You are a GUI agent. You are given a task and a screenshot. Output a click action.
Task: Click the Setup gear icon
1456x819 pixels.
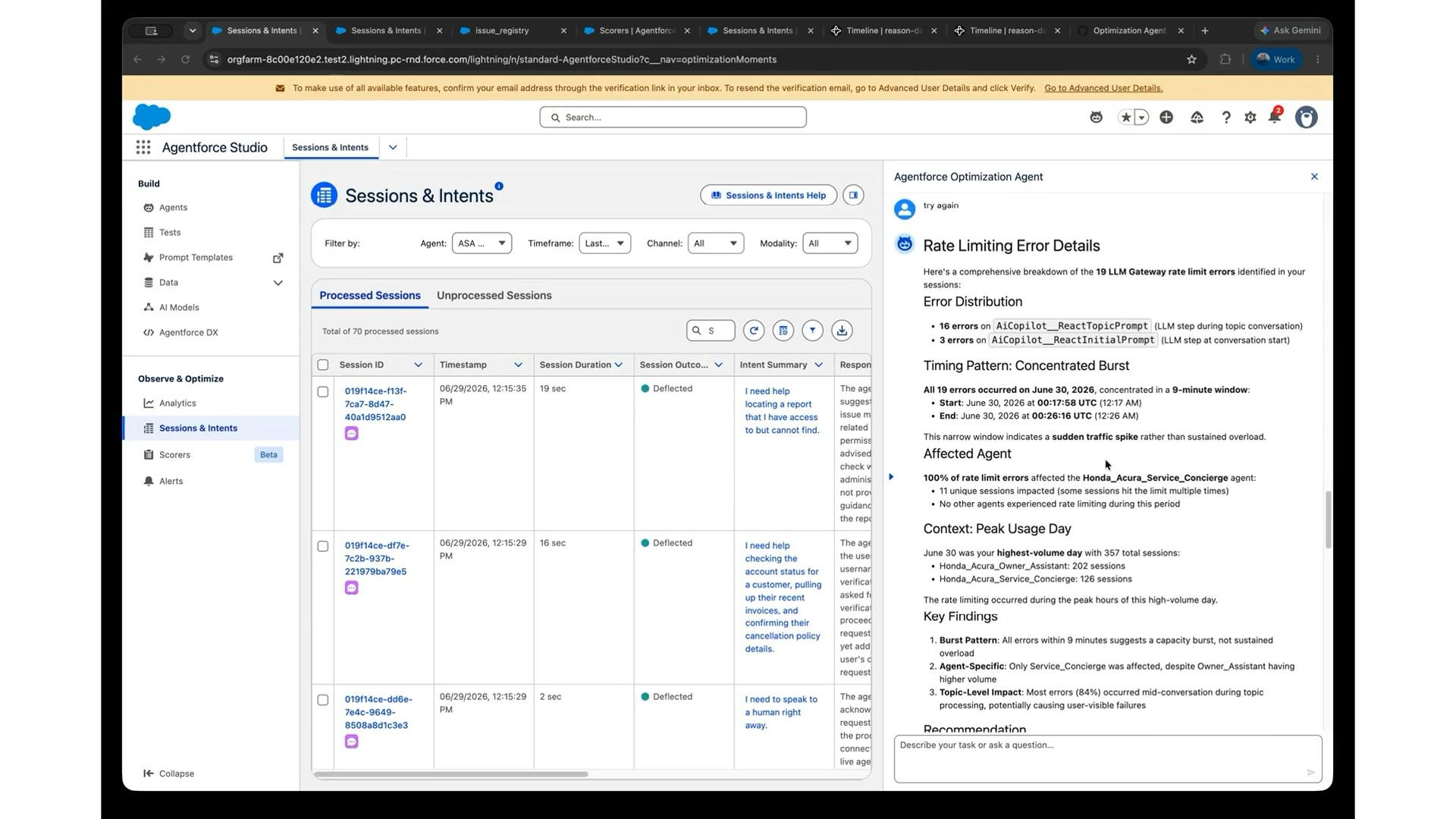1250,118
